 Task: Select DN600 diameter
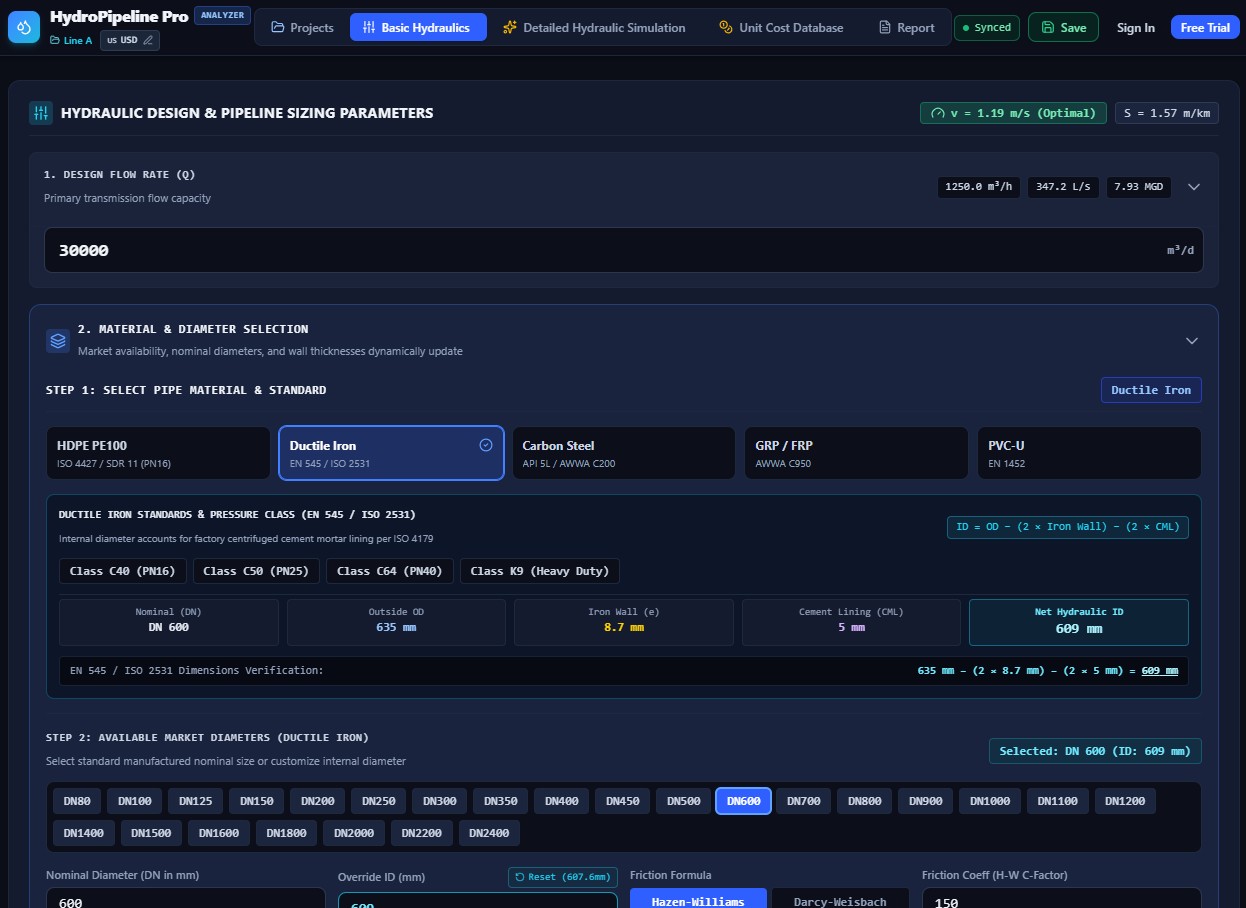click(x=743, y=801)
